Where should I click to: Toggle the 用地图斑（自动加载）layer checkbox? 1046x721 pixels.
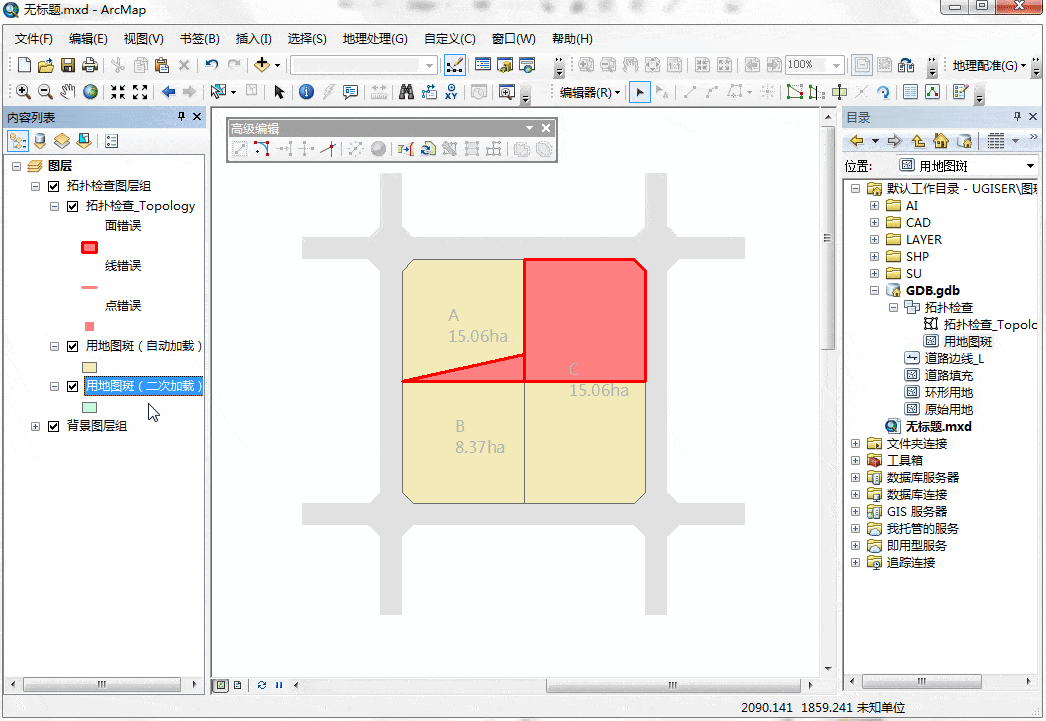(x=73, y=346)
